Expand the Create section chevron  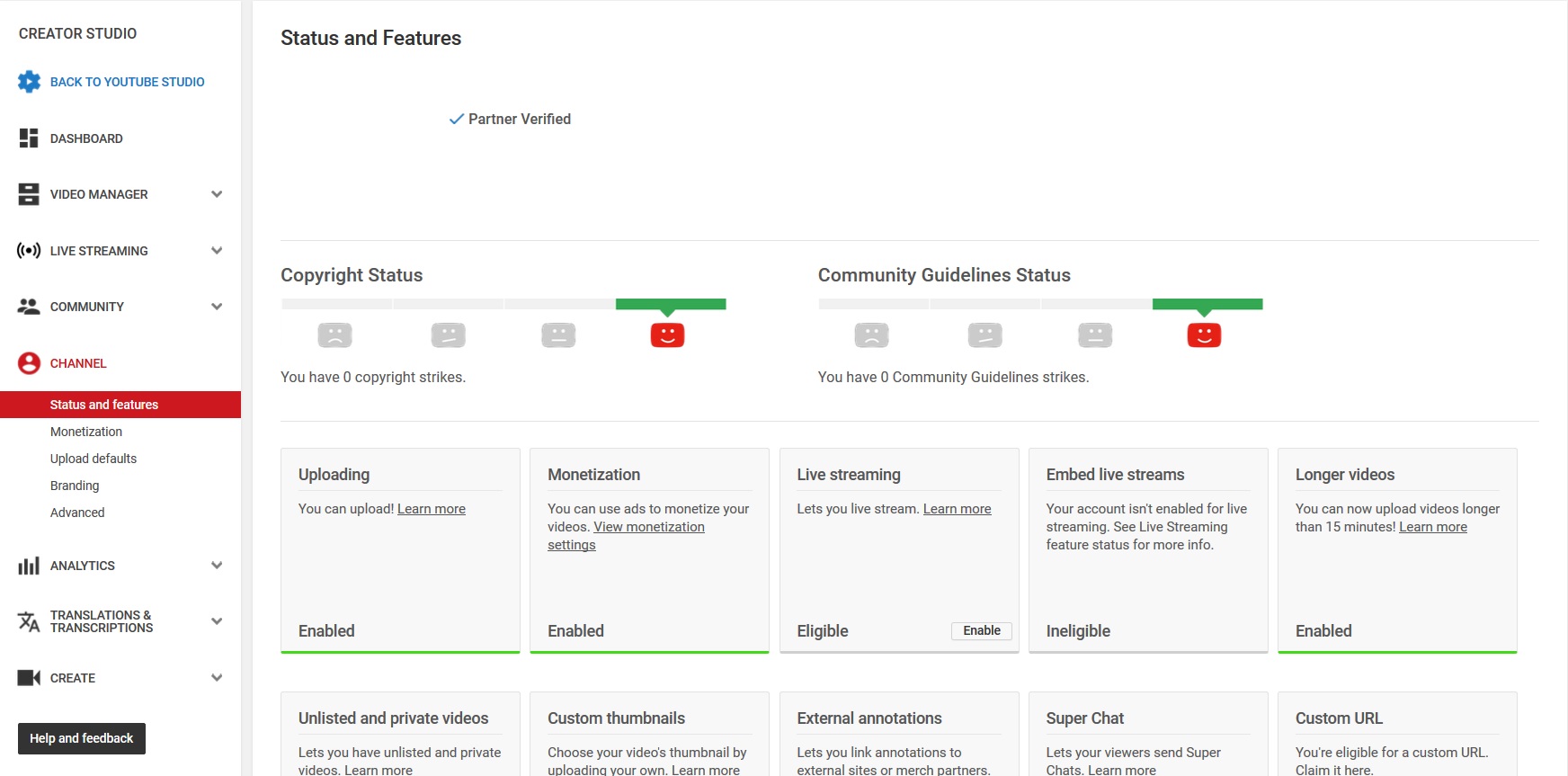tap(217, 678)
